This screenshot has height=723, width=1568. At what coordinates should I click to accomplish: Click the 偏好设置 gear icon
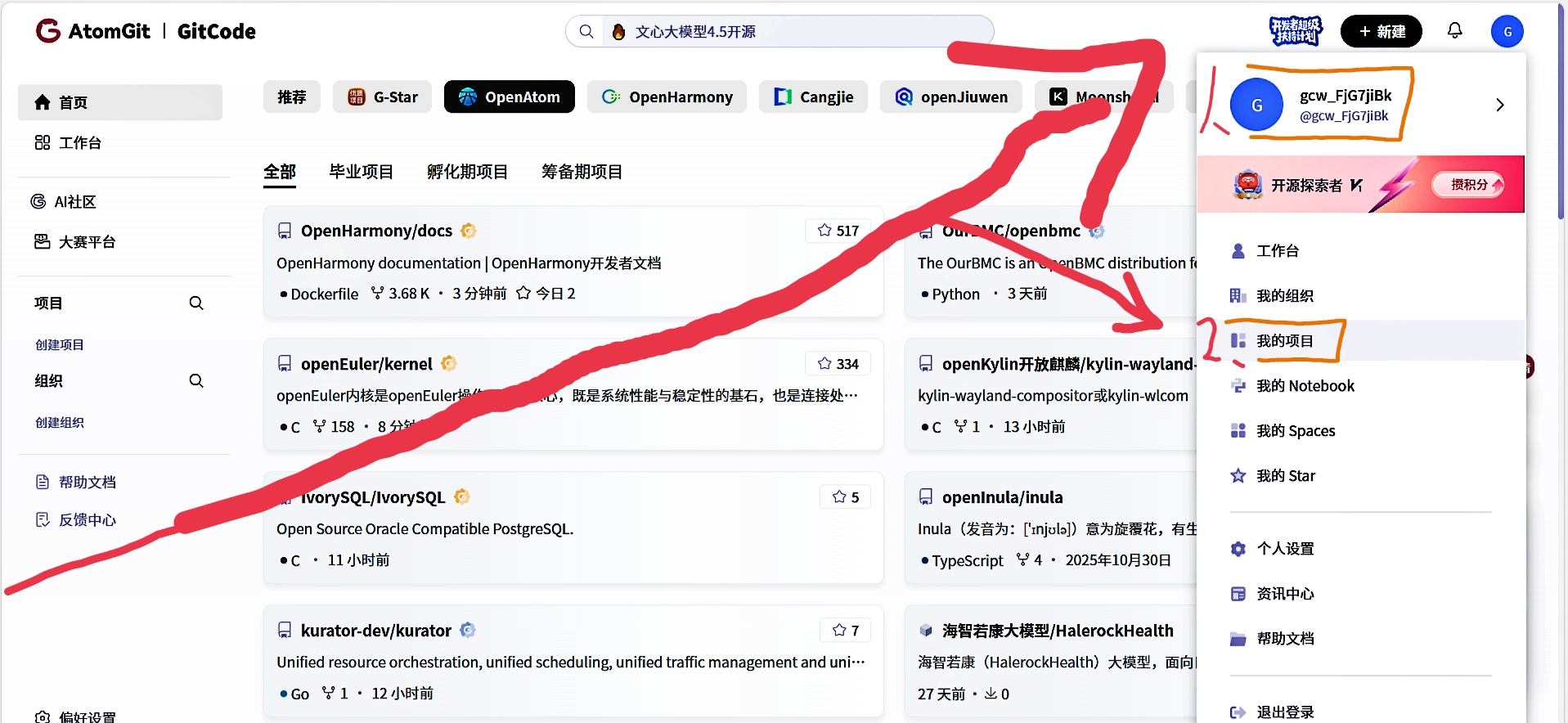(x=43, y=717)
